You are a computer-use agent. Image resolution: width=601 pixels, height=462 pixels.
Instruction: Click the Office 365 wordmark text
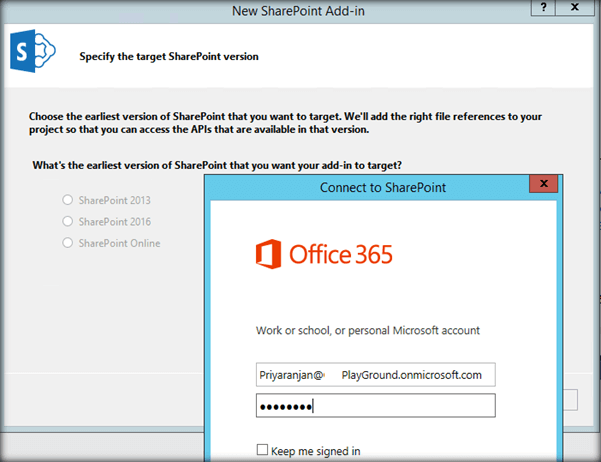341,253
